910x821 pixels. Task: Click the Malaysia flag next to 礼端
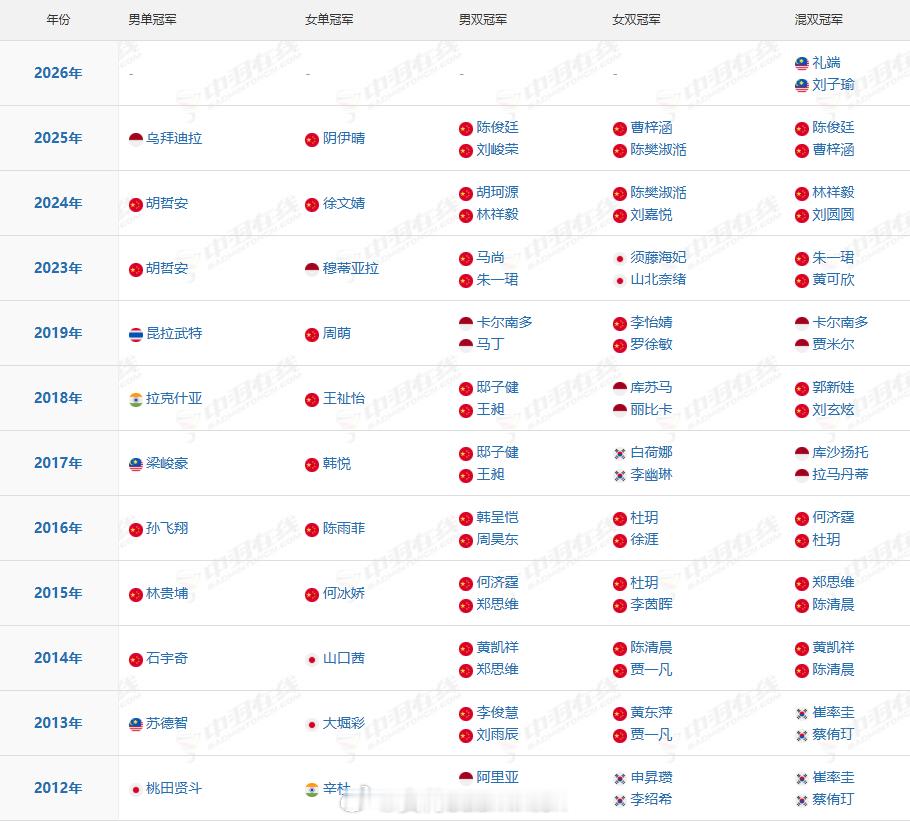click(x=802, y=63)
